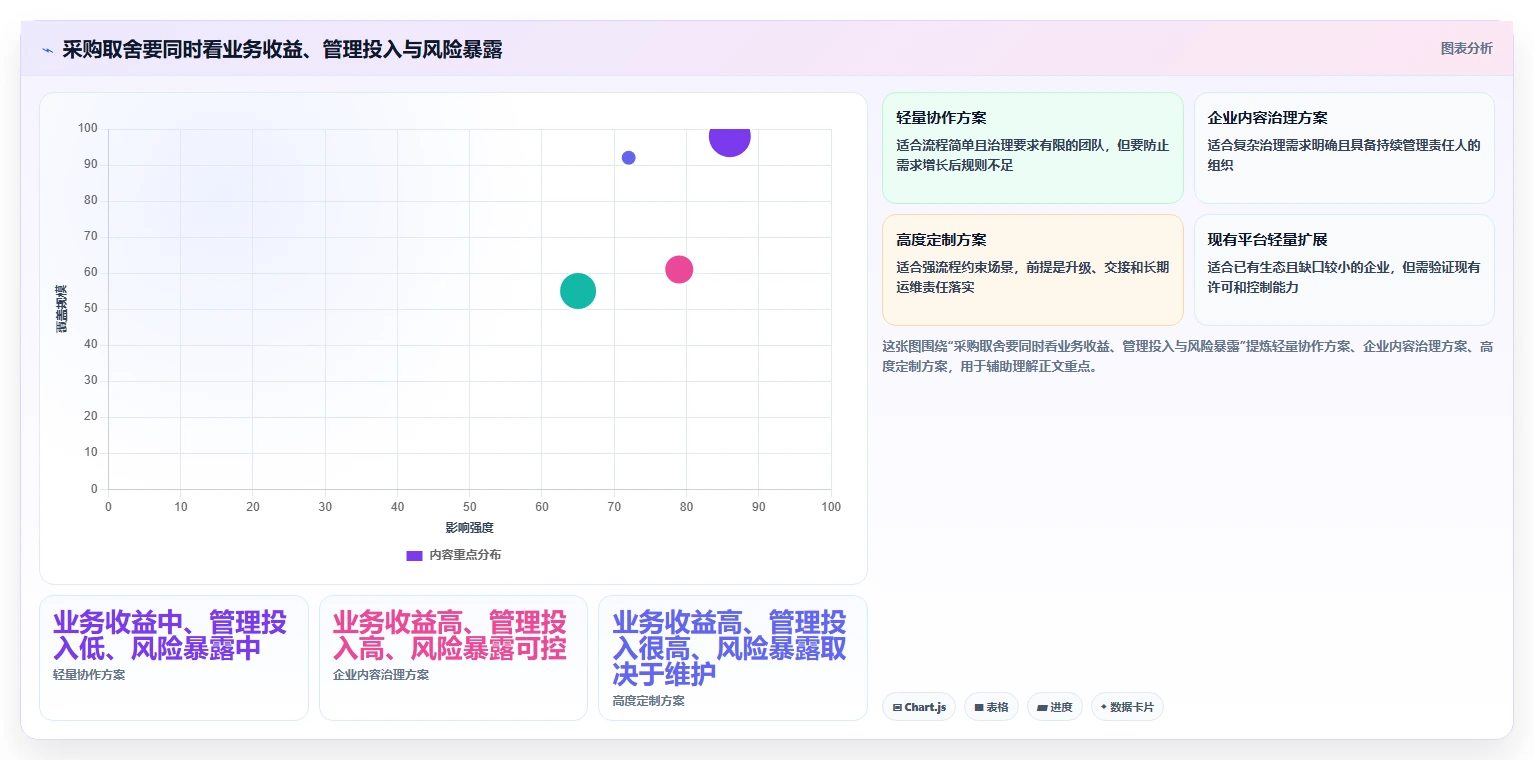
Task: Click the 高度定制方案 caption under blue stat
Action: tap(649, 701)
